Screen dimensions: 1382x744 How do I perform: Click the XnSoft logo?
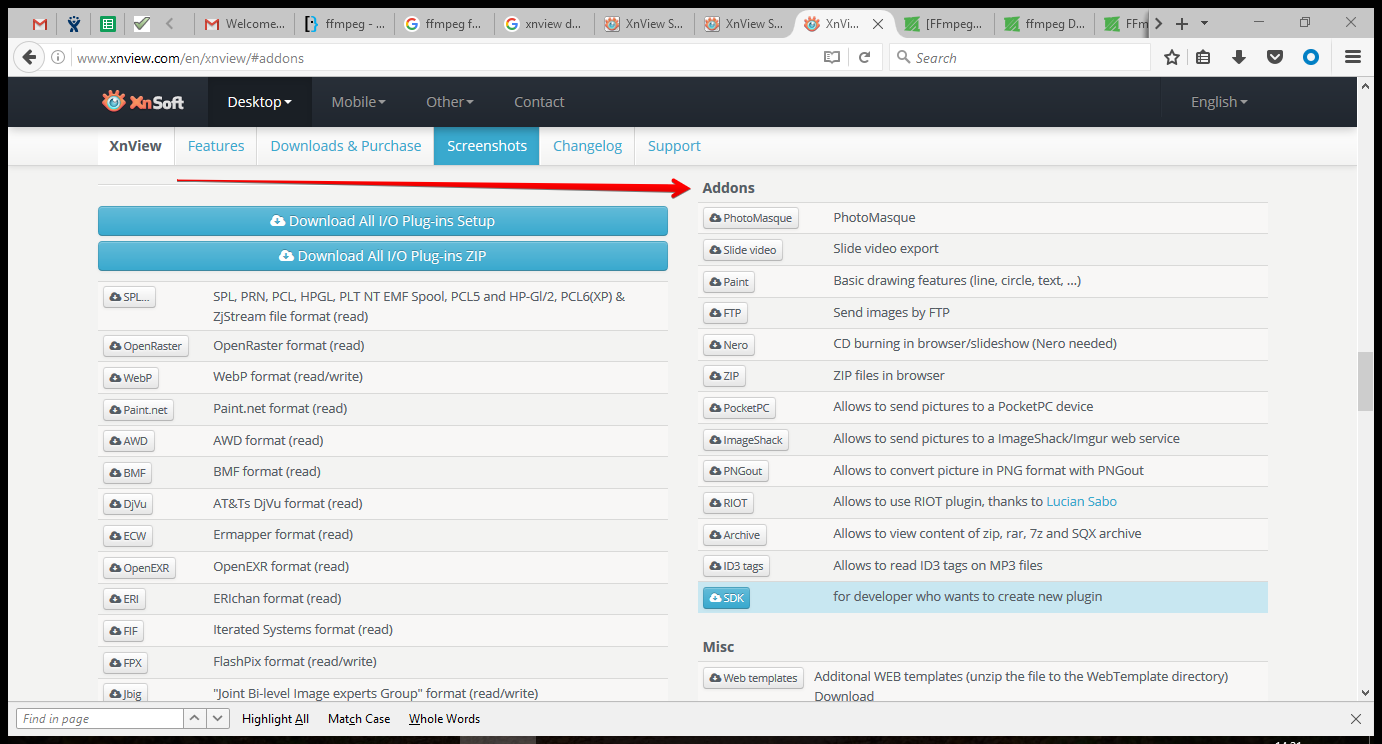[142, 101]
